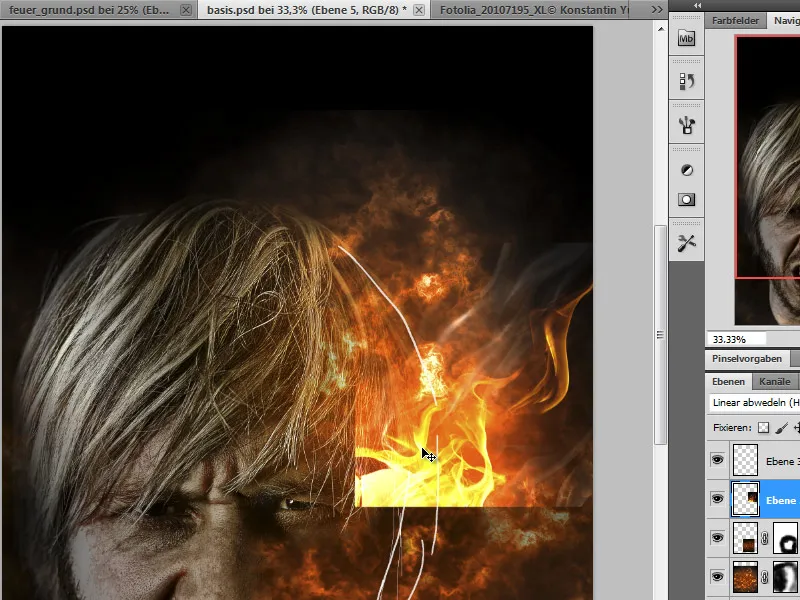Select layer mask of the layer below Ebene 5
800x600 pixels.
[786, 538]
